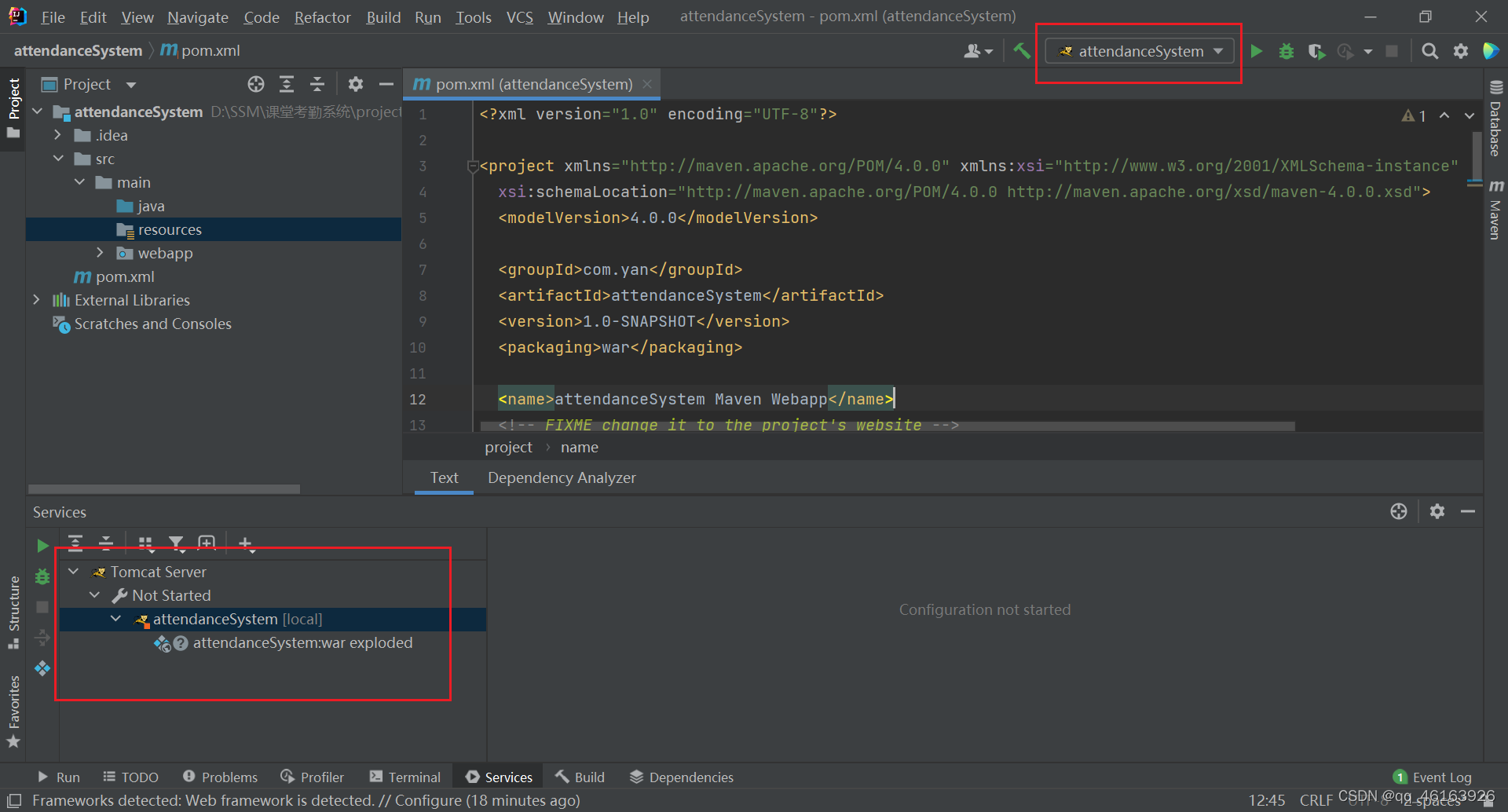Collapse all services icon in Services toolbar
Screen dimensions: 1508x812
[x=106, y=543]
